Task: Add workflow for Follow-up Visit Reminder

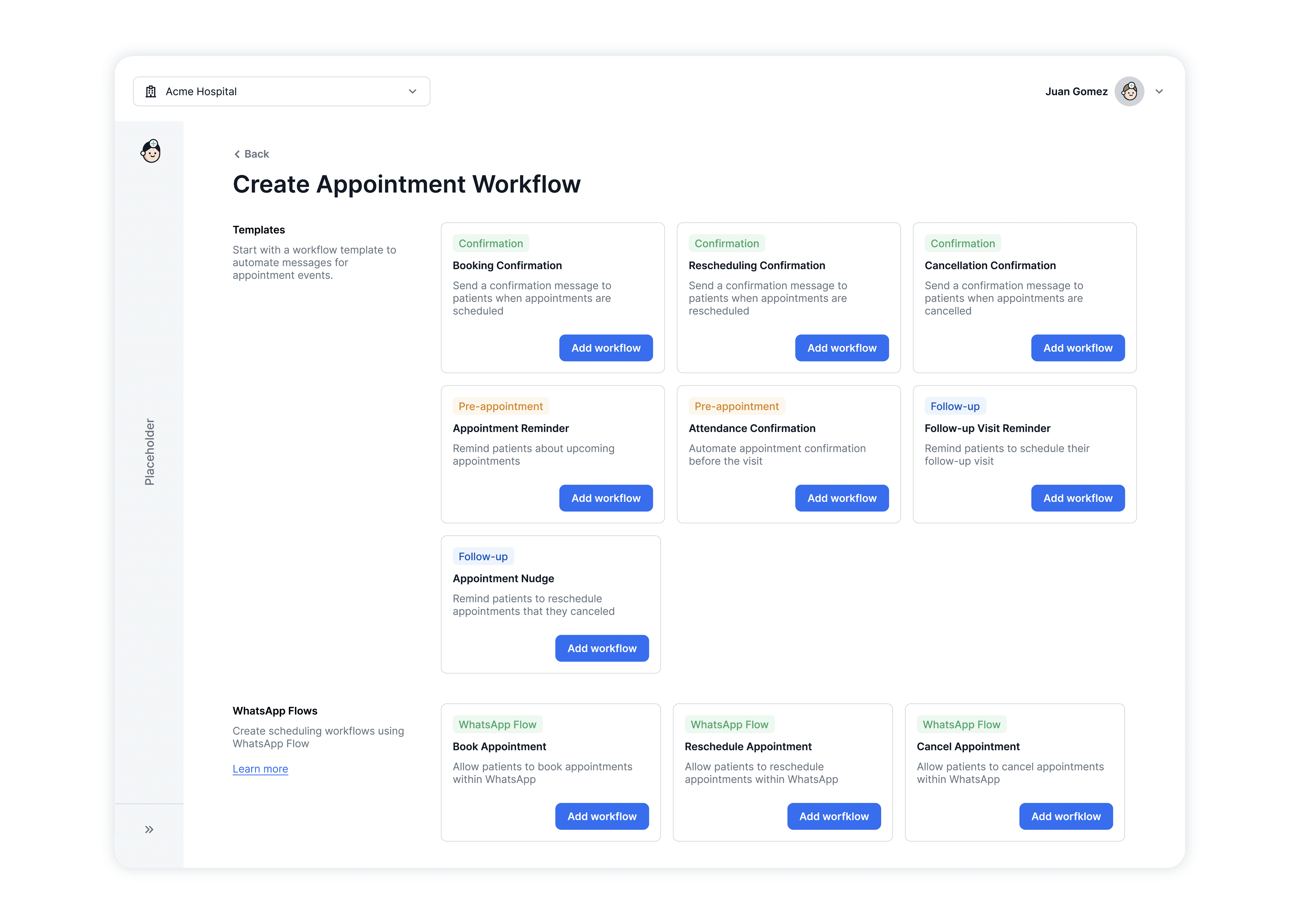Action: point(1078,498)
